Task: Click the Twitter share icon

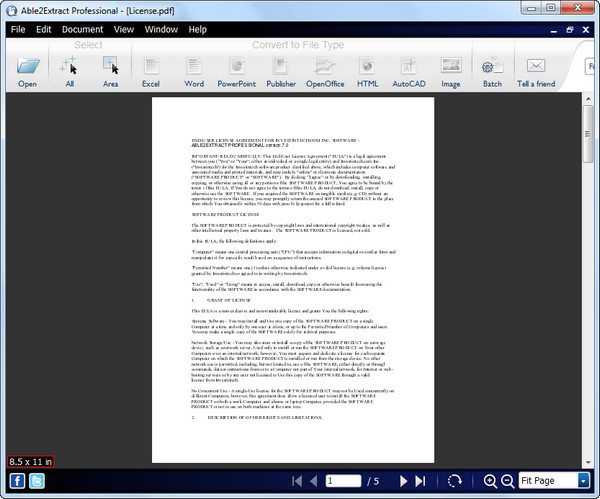Action: tap(36, 481)
